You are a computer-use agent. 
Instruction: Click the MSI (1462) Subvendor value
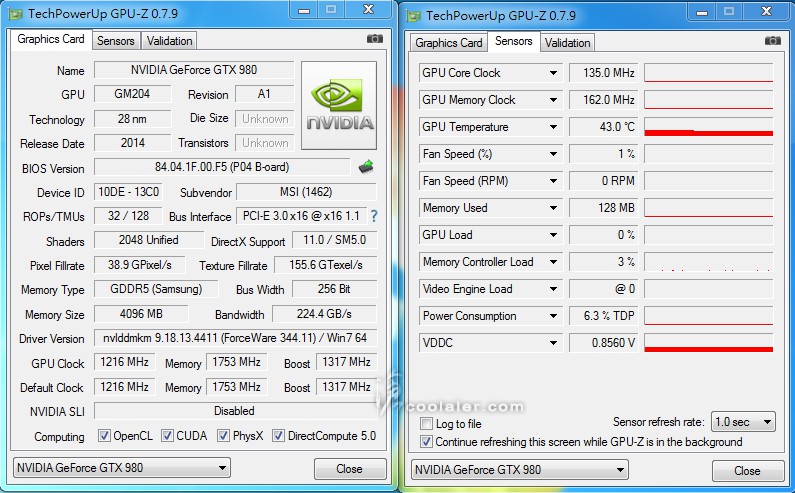(x=306, y=192)
